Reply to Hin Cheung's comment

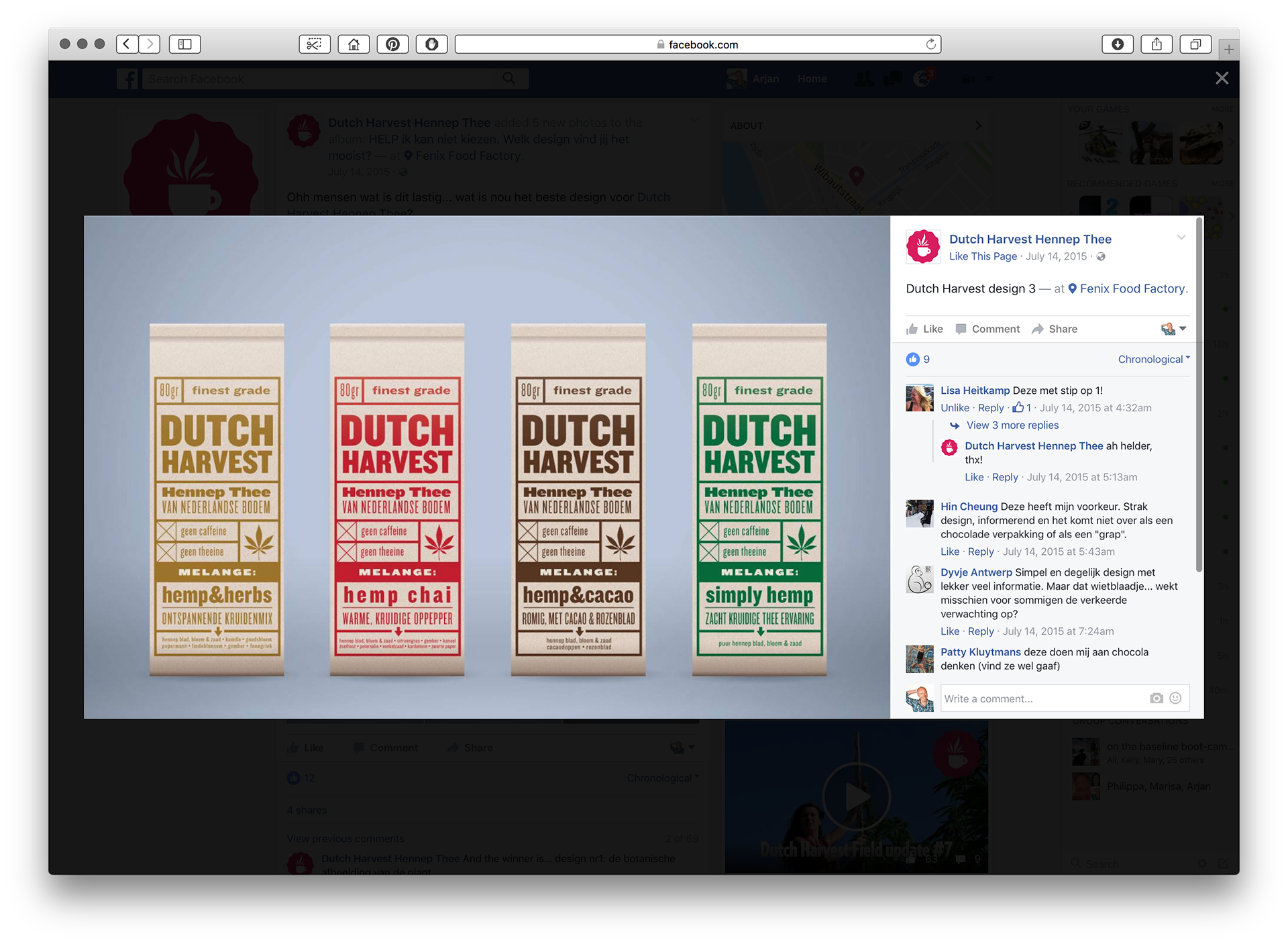pyautogui.click(x=981, y=552)
